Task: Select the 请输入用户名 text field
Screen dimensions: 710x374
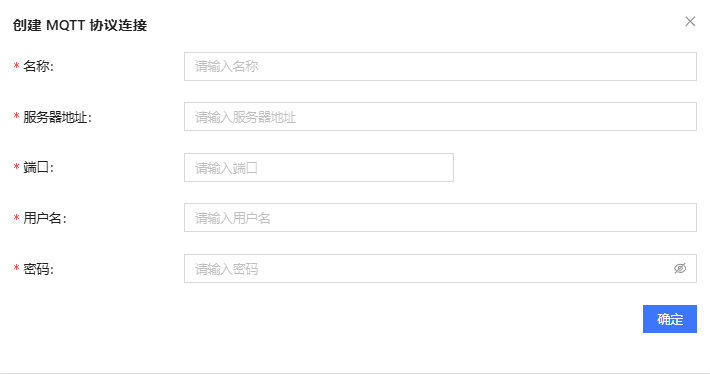Action: [x=440, y=218]
